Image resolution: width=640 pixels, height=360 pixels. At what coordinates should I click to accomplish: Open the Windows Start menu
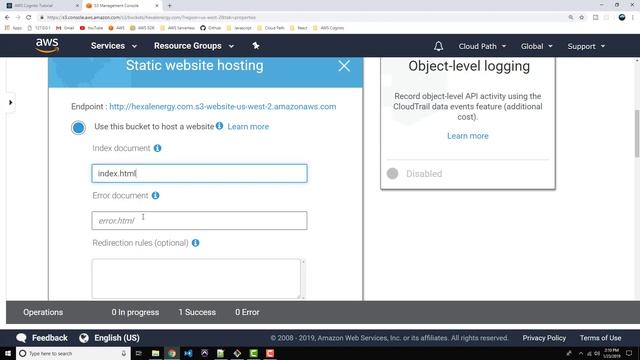(8, 353)
